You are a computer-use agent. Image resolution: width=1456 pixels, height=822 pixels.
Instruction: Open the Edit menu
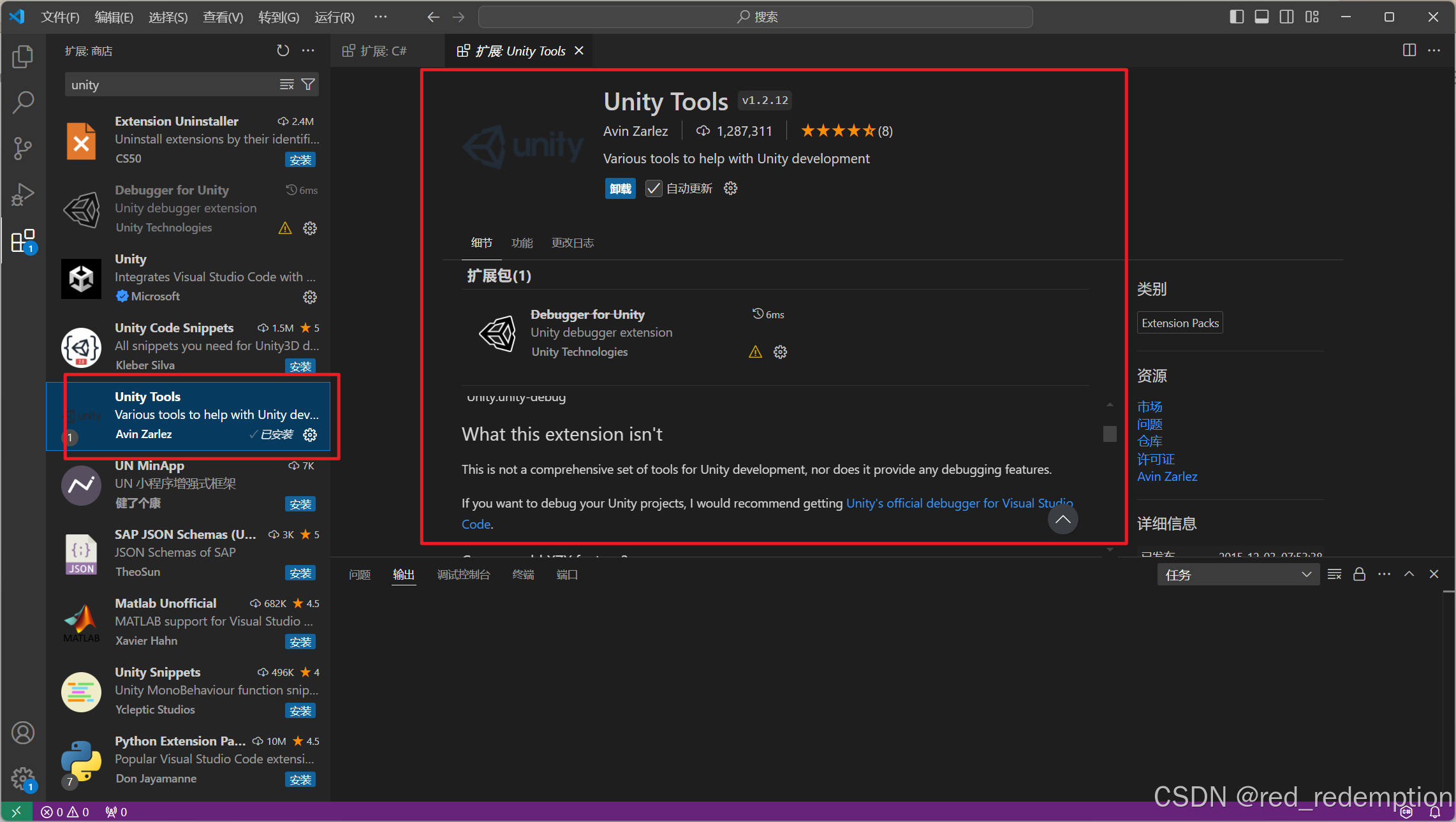[114, 17]
